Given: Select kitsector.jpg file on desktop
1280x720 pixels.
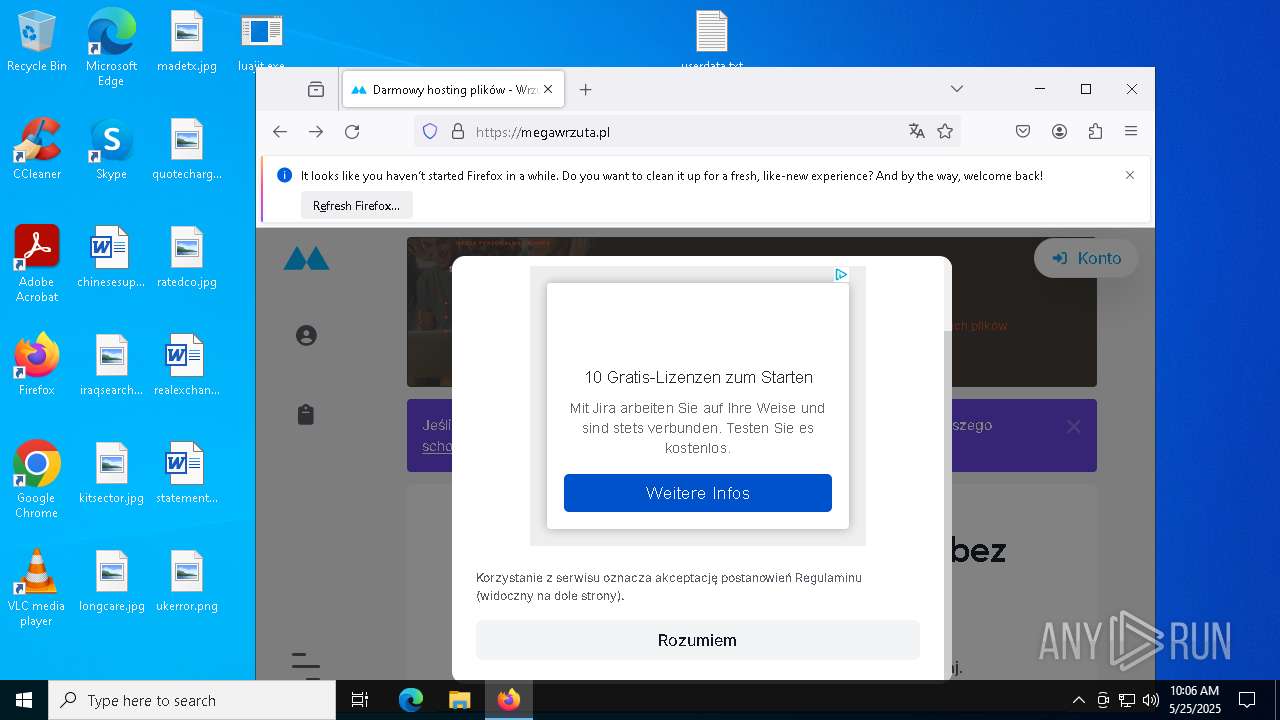Looking at the screenshot, I should pyautogui.click(x=111, y=473).
